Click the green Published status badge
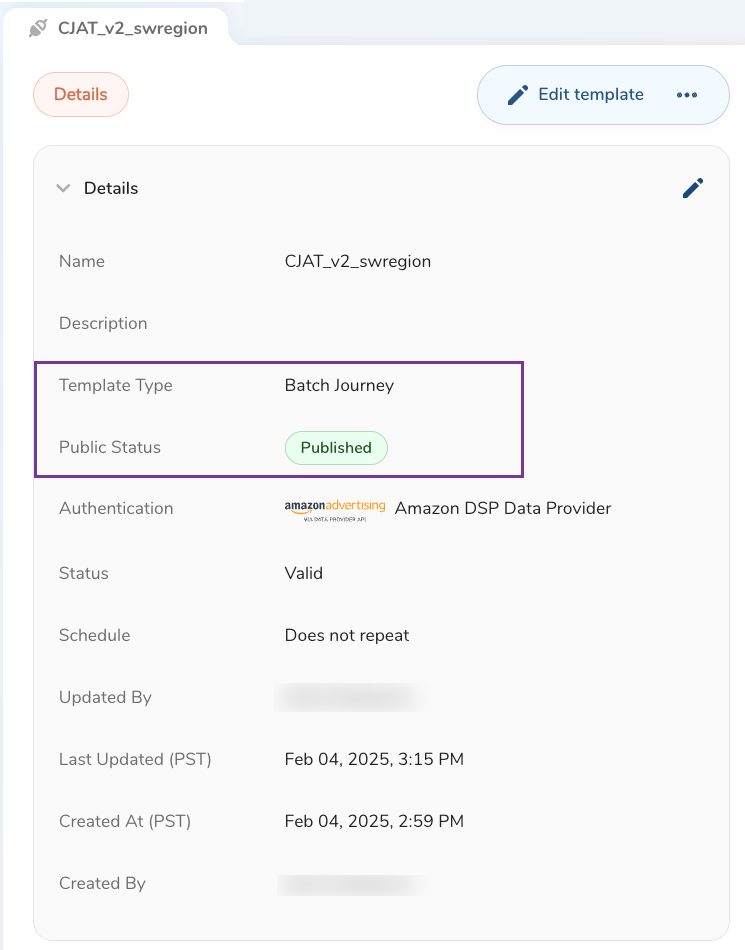The image size is (745, 950). pyautogui.click(x=336, y=448)
